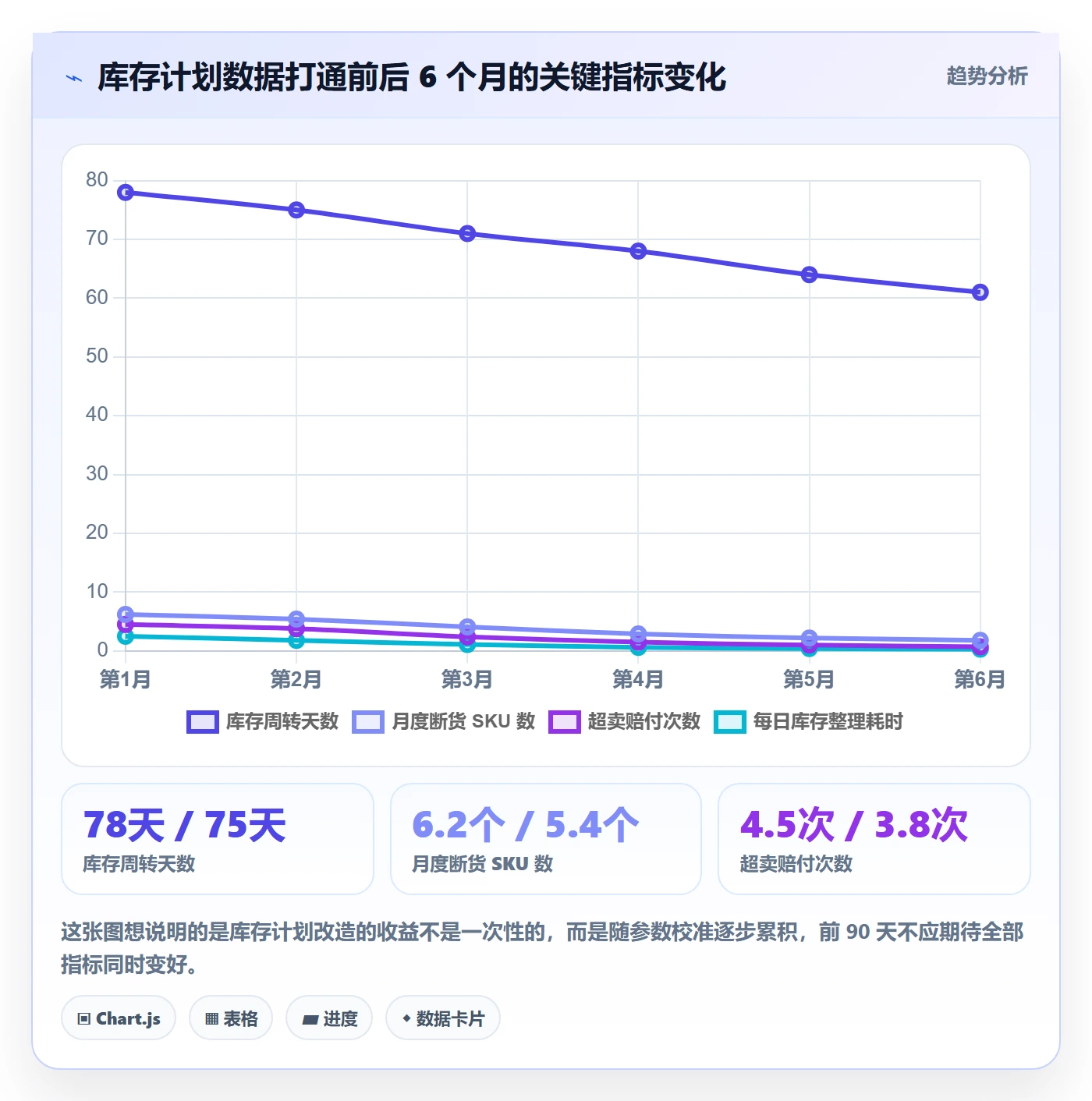This screenshot has height=1101, width=1092.
Task: Select the 库存周转天数 data point at 第5月
Action: 810,274
